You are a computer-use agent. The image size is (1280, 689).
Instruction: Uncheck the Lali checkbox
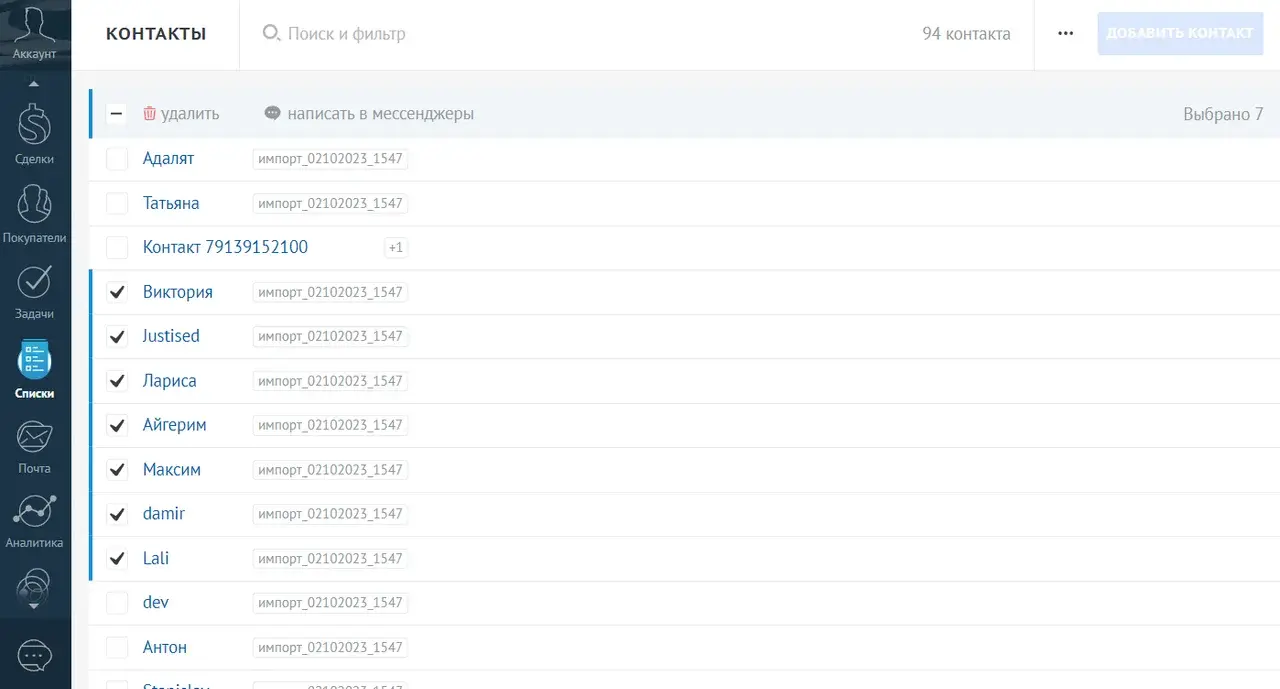point(117,558)
